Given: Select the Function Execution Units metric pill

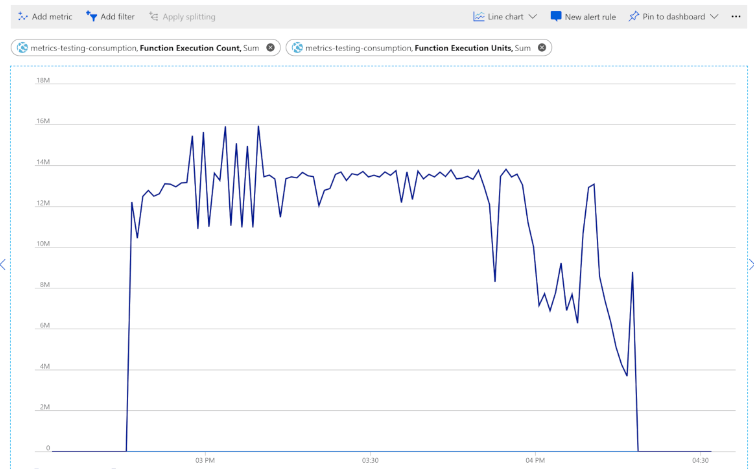Looking at the screenshot, I should pos(419,48).
